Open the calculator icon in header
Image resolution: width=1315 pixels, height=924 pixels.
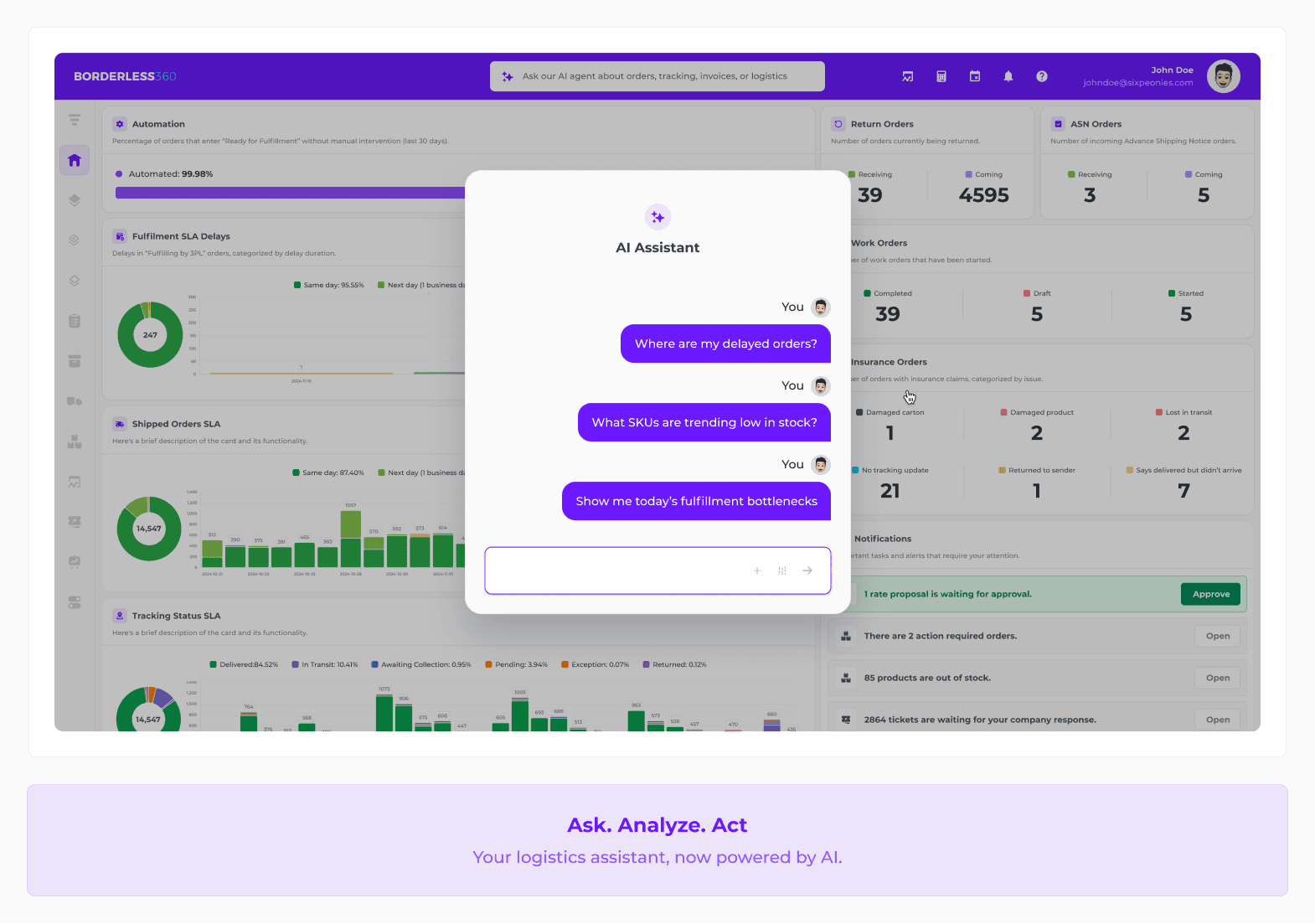point(941,76)
